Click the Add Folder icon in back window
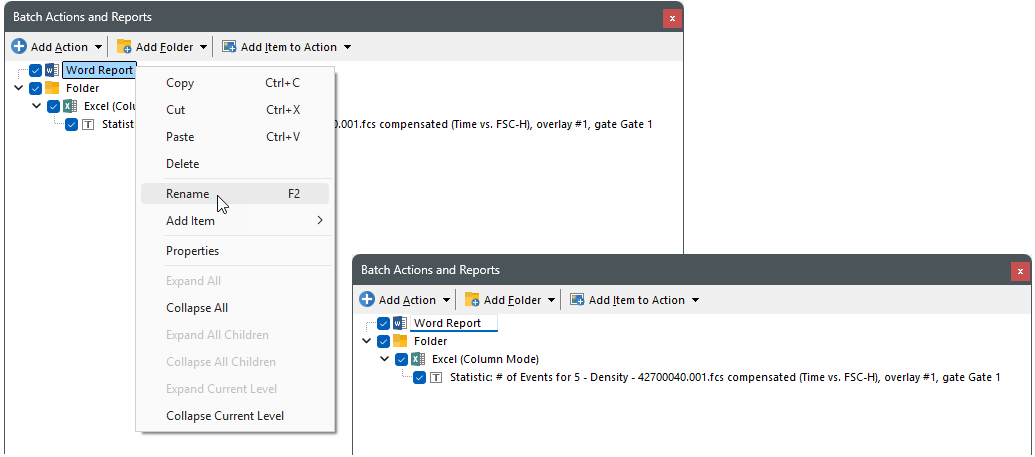This screenshot has height=457, width=1035. [x=124, y=47]
